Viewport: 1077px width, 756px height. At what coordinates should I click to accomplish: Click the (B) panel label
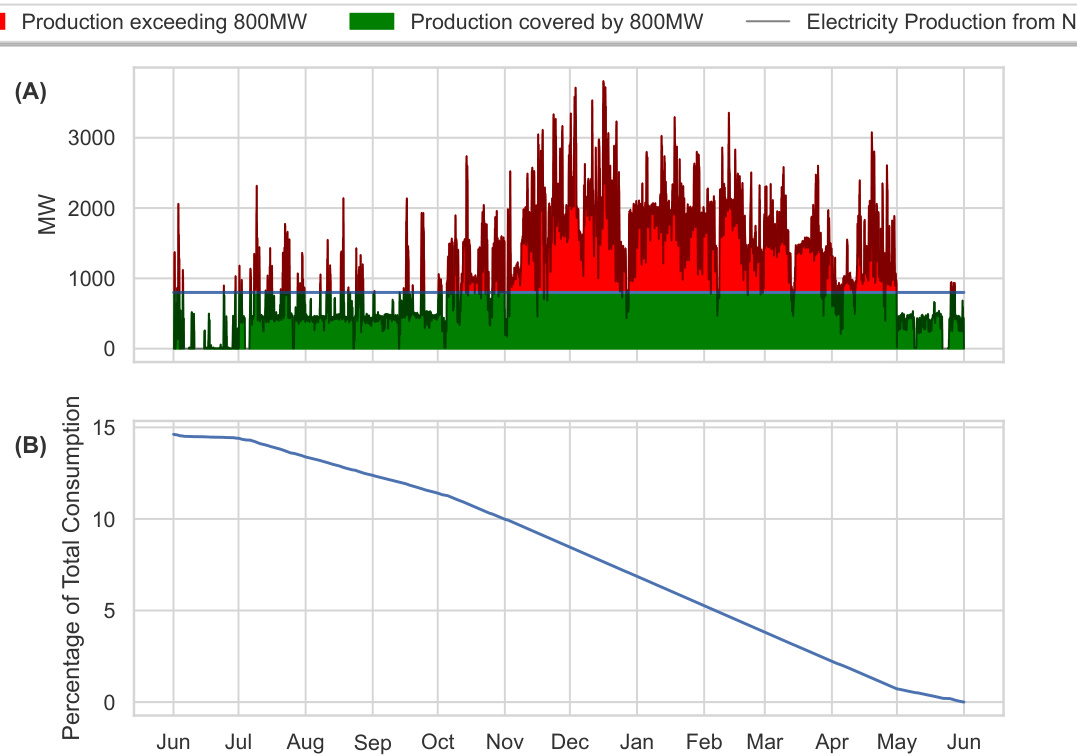tap(30, 445)
